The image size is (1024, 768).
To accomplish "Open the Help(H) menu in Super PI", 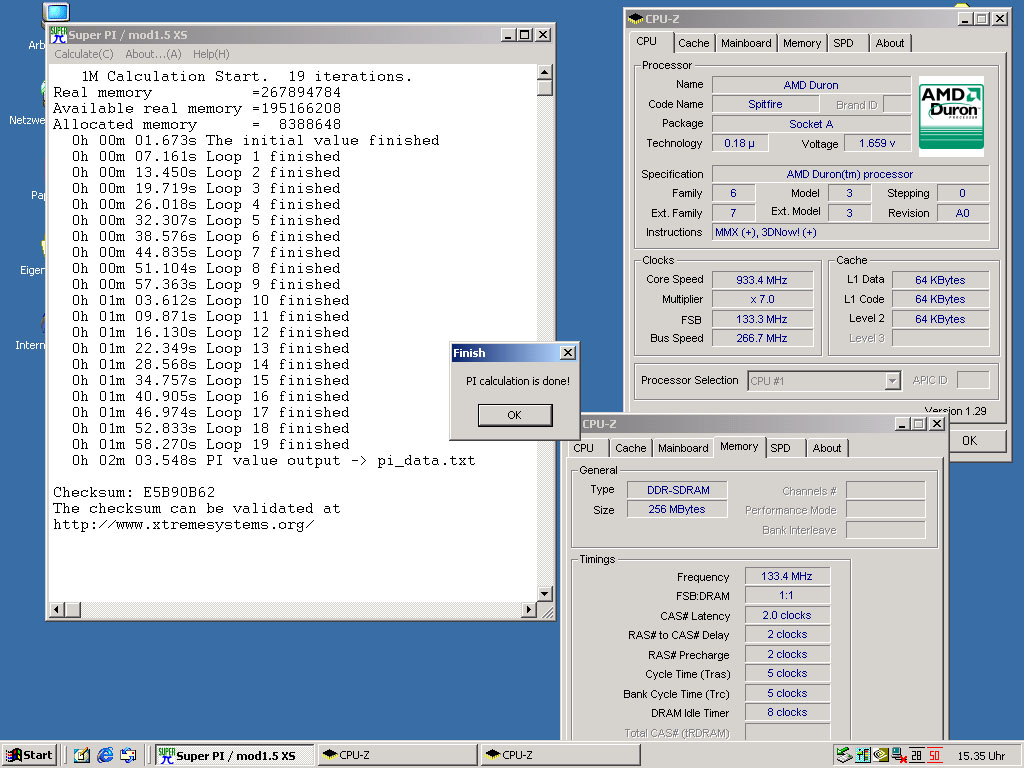I will [x=211, y=54].
